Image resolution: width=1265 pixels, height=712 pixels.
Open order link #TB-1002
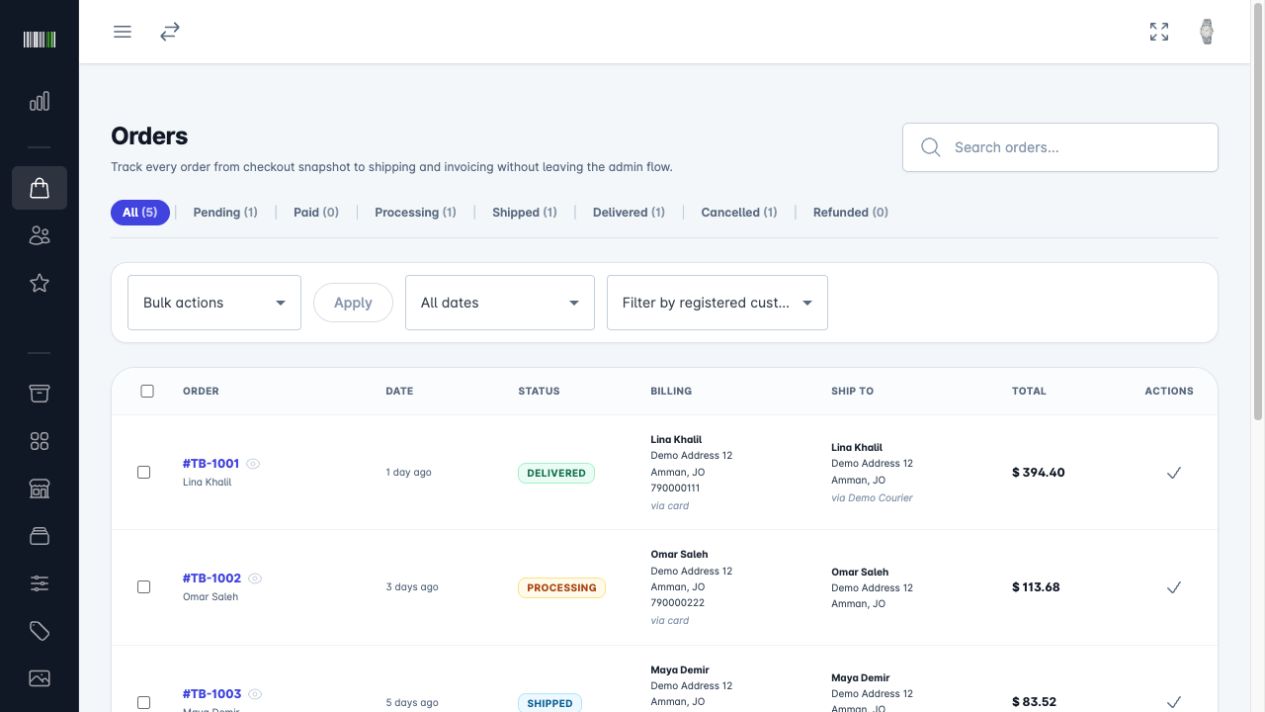212,578
